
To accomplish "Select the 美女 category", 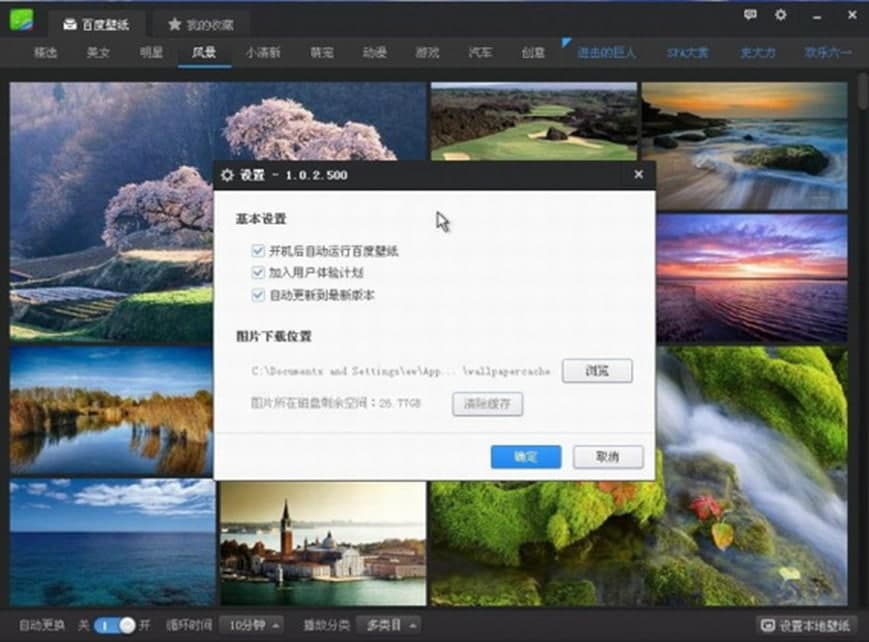I will pyautogui.click(x=98, y=53).
